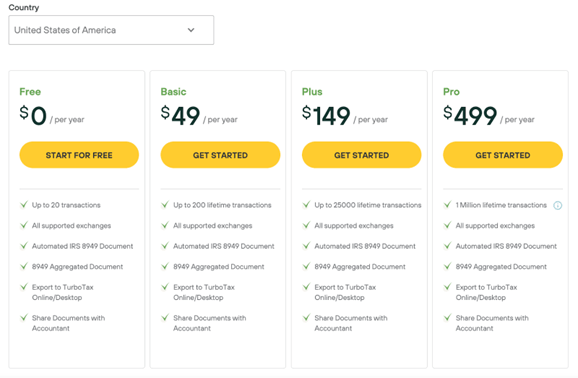This screenshot has width=578, height=378.
Task: Click the Pro plan Export to TurboTax Online/Desktop text
Action: [486, 292]
